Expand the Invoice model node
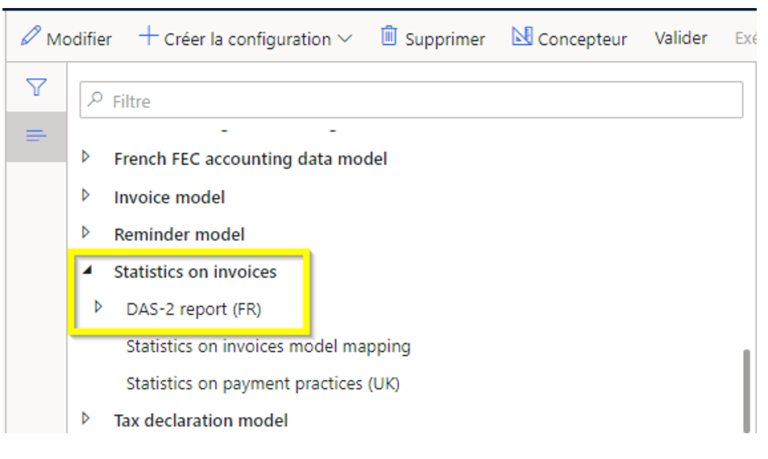 pos(87,196)
